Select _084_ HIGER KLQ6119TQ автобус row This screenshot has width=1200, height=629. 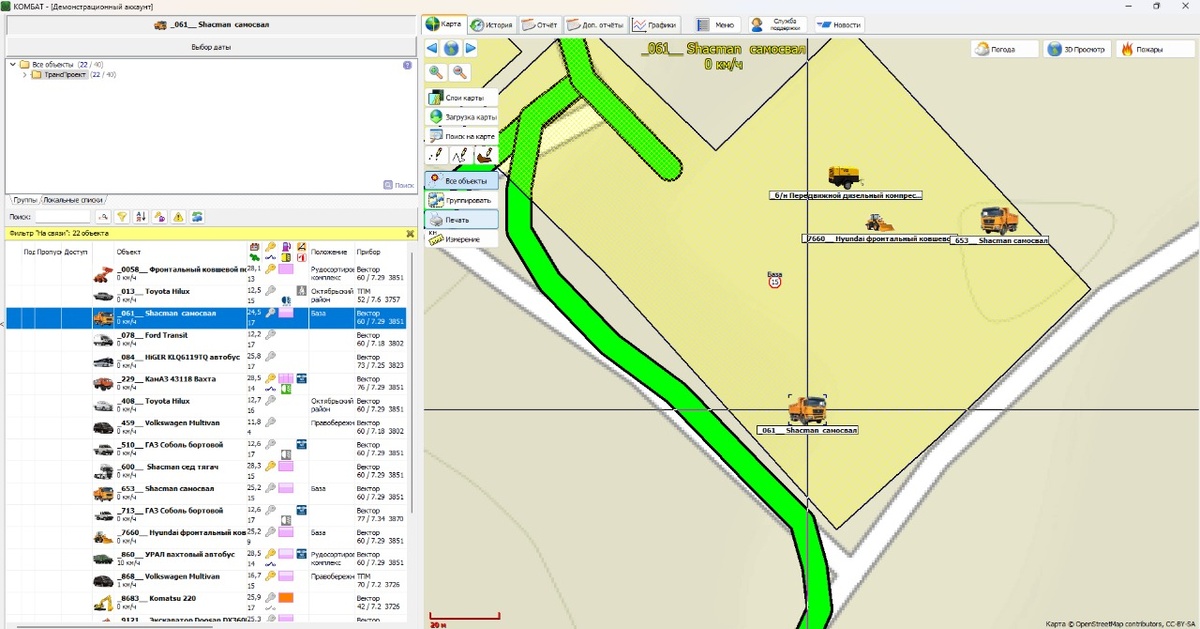205,361
